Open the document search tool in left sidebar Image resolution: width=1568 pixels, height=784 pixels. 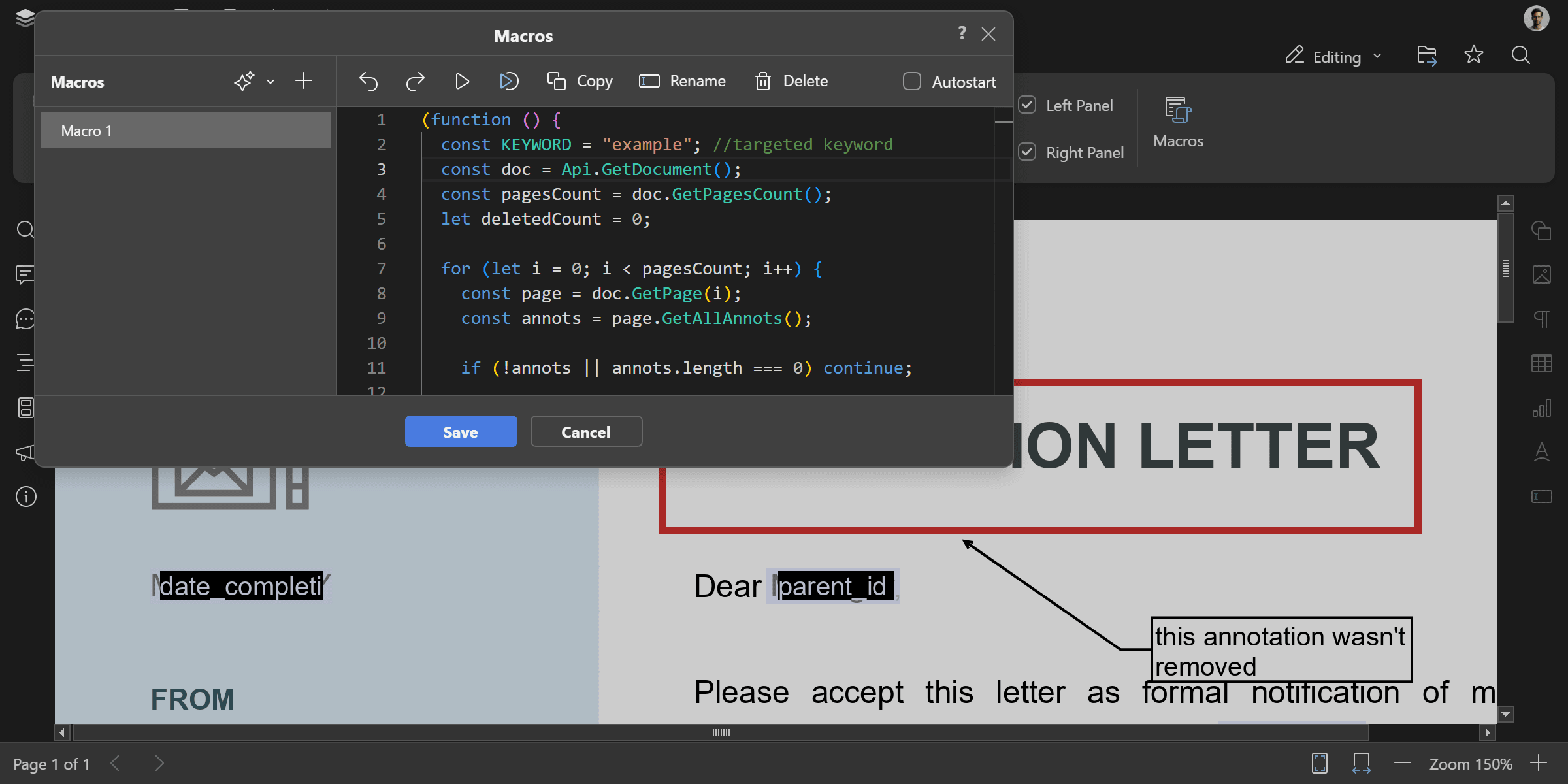(x=25, y=230)
